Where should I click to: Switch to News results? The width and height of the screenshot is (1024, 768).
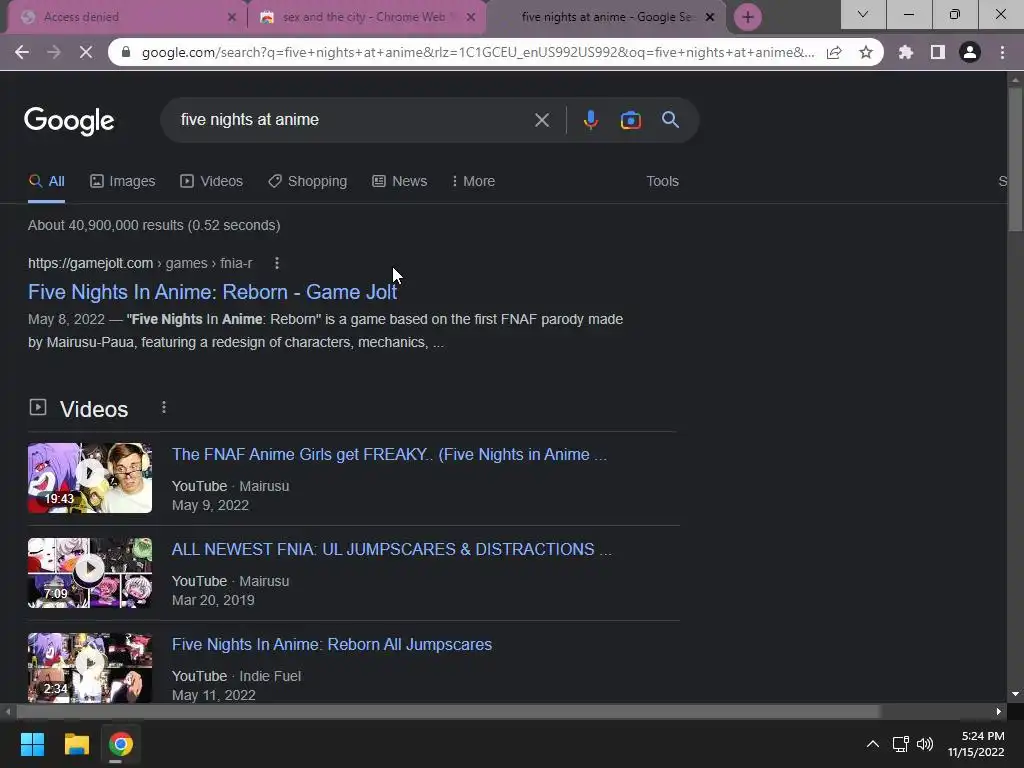[400, 182]
